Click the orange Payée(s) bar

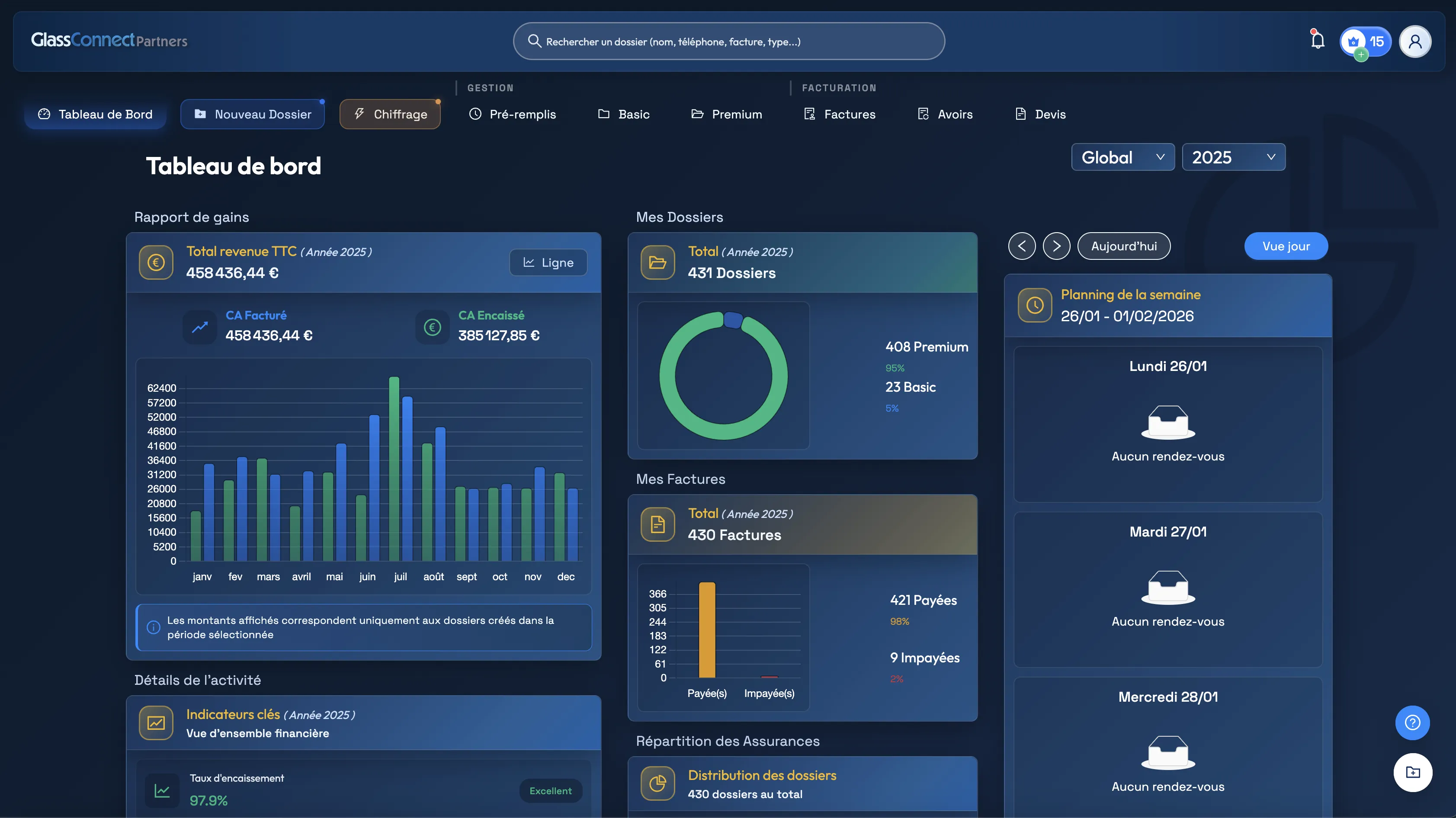(707, 630)
